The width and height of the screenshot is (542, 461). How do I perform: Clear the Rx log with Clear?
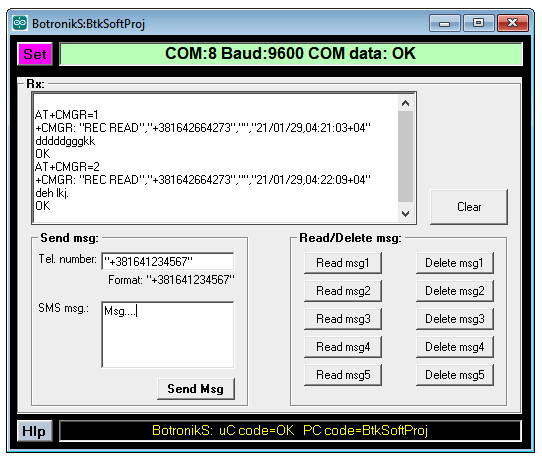click(x=469, y=207)
